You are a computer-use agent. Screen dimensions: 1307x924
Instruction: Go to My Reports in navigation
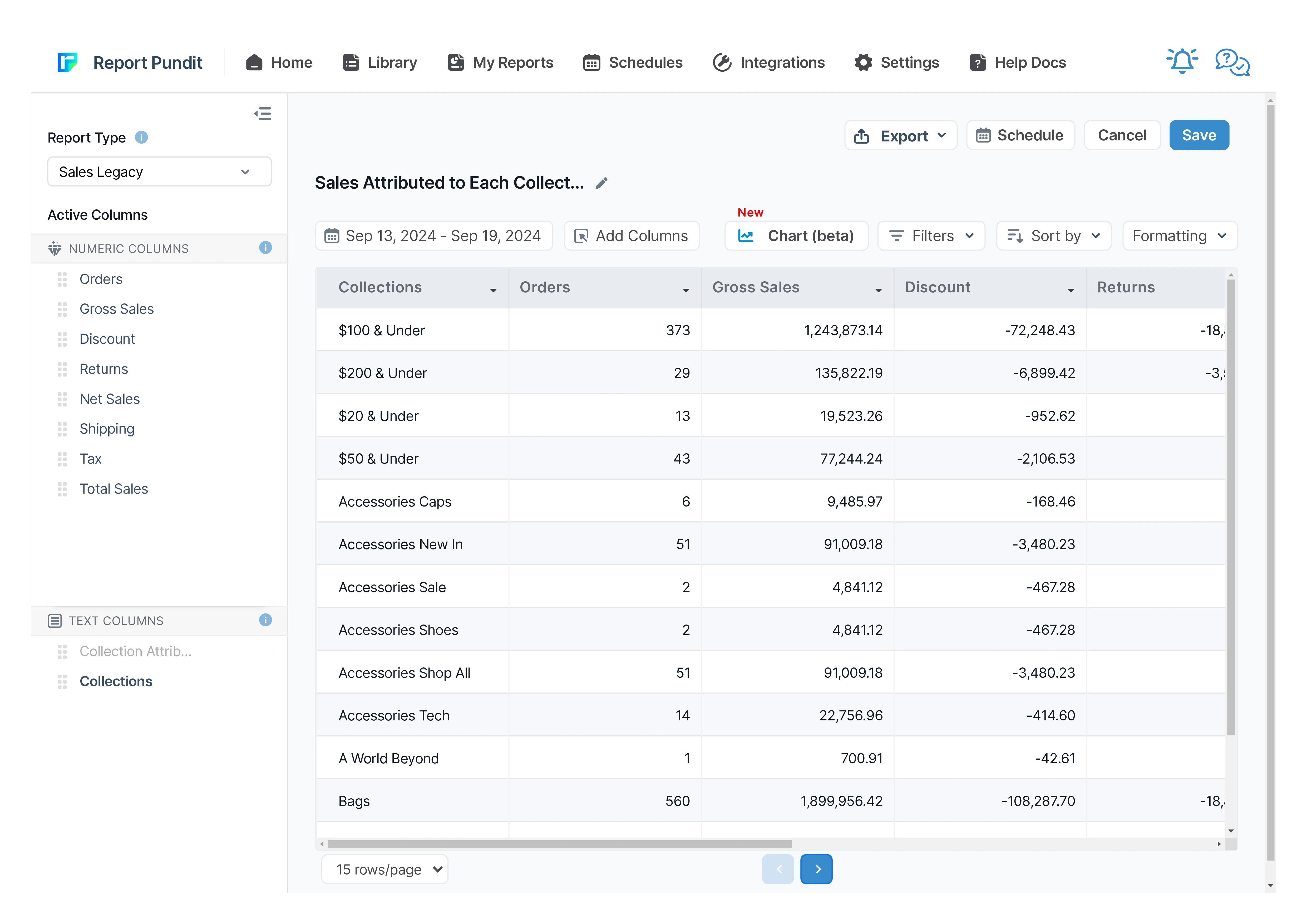pyautogui.click(x=500, y=63)
